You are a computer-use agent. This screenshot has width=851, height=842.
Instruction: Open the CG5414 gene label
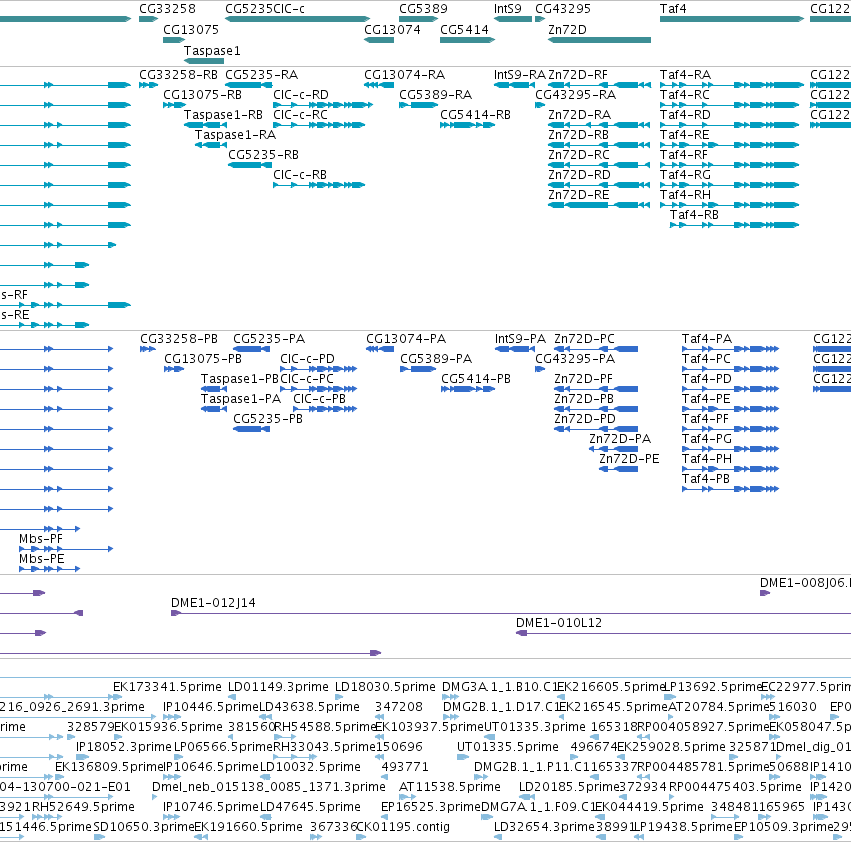click(x=464, y=30)
